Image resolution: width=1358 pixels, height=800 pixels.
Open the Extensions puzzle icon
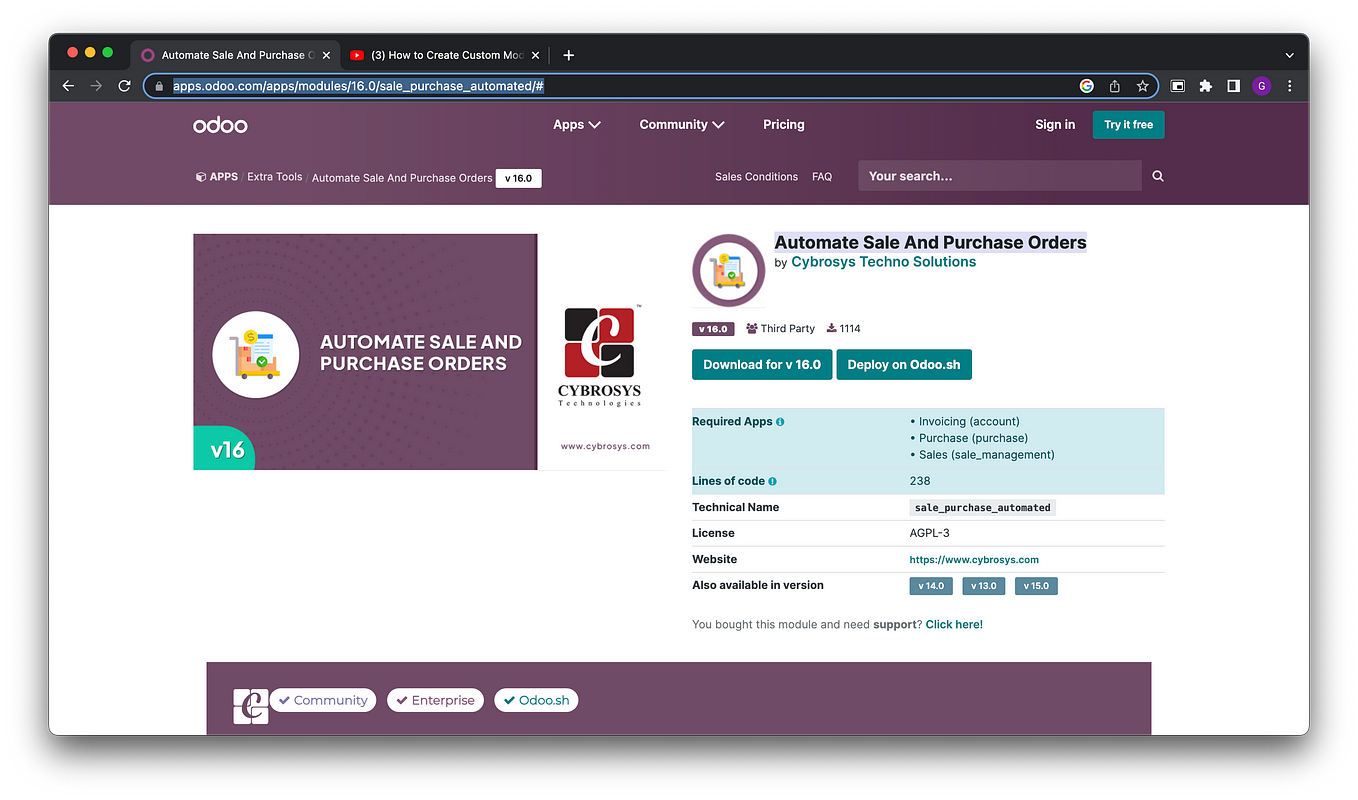click(x=1206, y=86)
